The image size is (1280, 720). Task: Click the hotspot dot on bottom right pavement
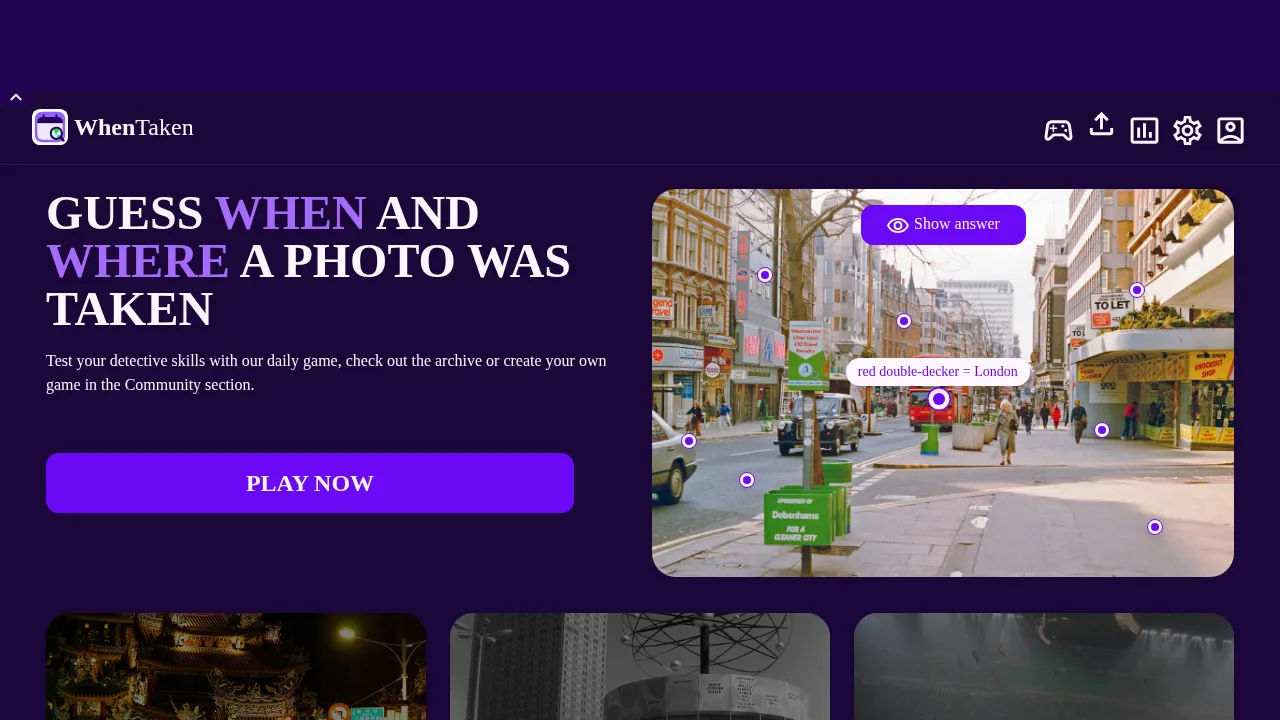[1155, 527]
